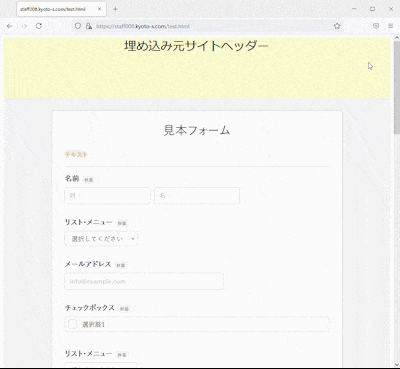Reload the page with the refresh icon

[39, 26]
